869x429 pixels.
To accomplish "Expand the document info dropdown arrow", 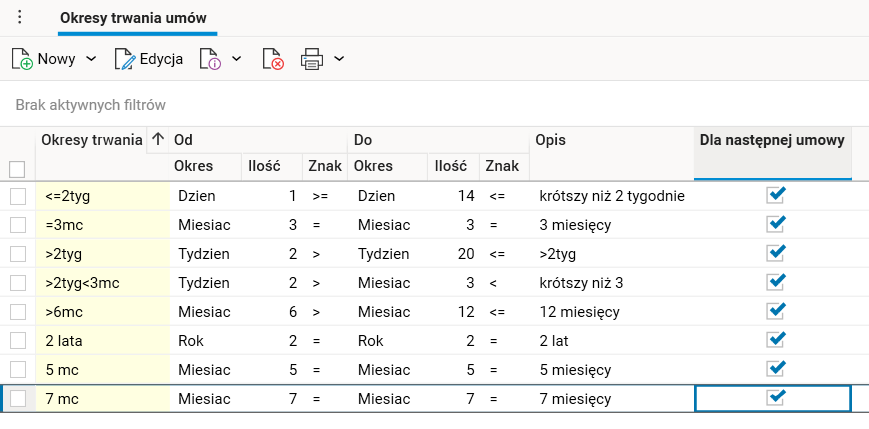I will tap(237, 59).
